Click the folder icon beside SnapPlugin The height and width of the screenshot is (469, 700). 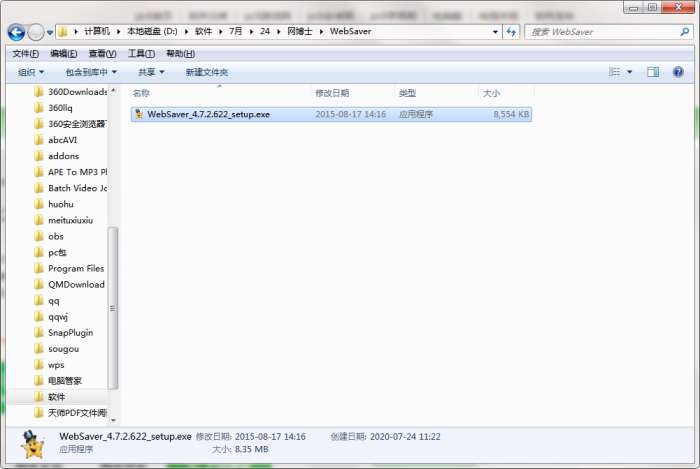[x=39, y=333]
